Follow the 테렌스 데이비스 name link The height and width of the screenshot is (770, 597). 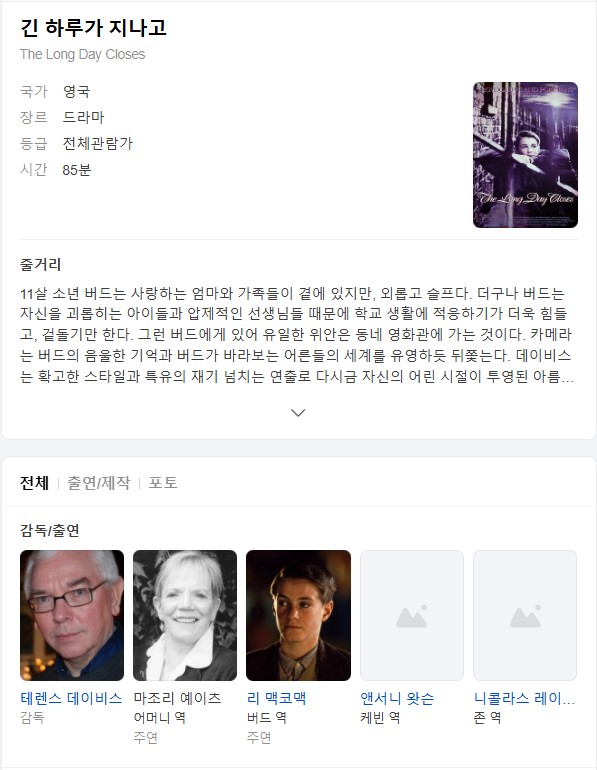tap(71, 698)
